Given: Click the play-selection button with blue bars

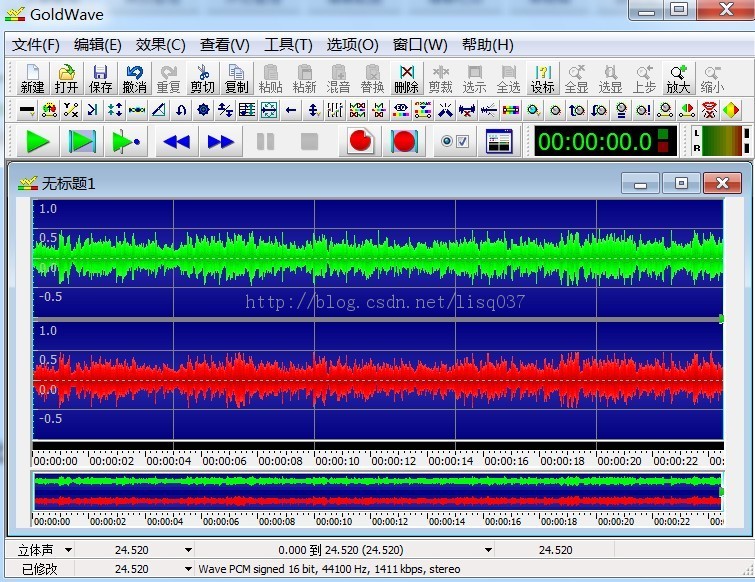Looking at the screenshot, I should point(82,142).
